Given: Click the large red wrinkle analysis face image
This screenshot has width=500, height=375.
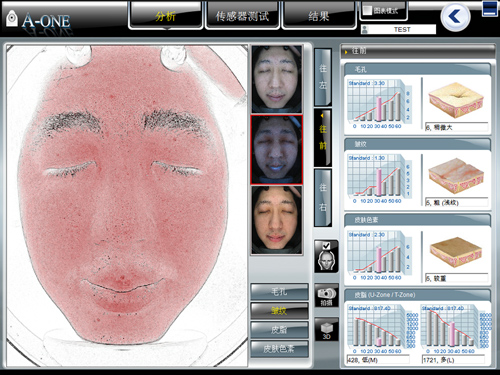Looking at the screenshot, I should (127, 205).
